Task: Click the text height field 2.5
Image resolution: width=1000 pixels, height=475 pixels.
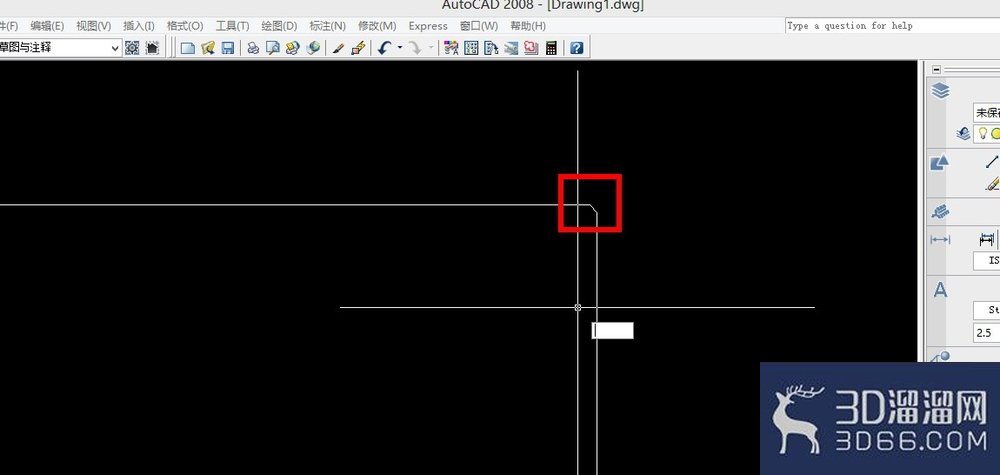Action: coord(987,333)
